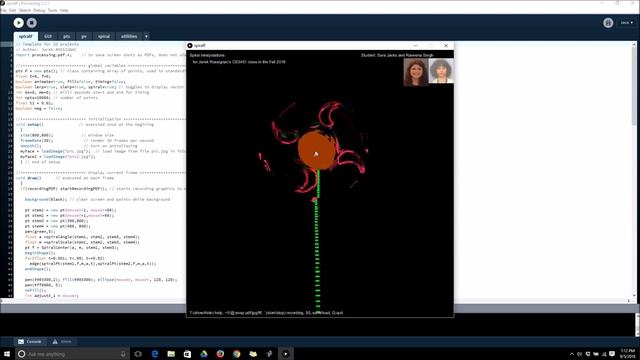Open Task View from the taskbar
The image size is (640, 360).
click(138, 354)
